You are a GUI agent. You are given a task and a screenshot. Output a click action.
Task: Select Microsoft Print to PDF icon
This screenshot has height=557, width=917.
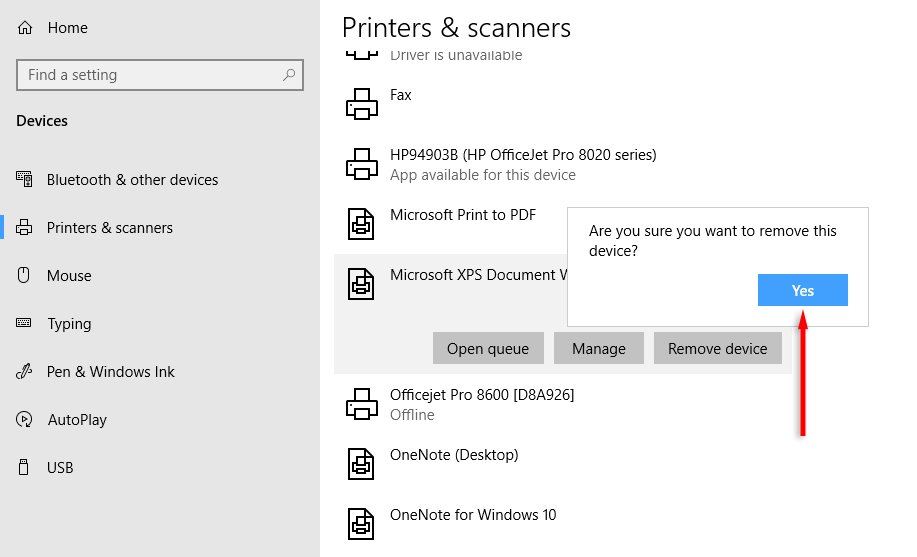tap(361, 223)
